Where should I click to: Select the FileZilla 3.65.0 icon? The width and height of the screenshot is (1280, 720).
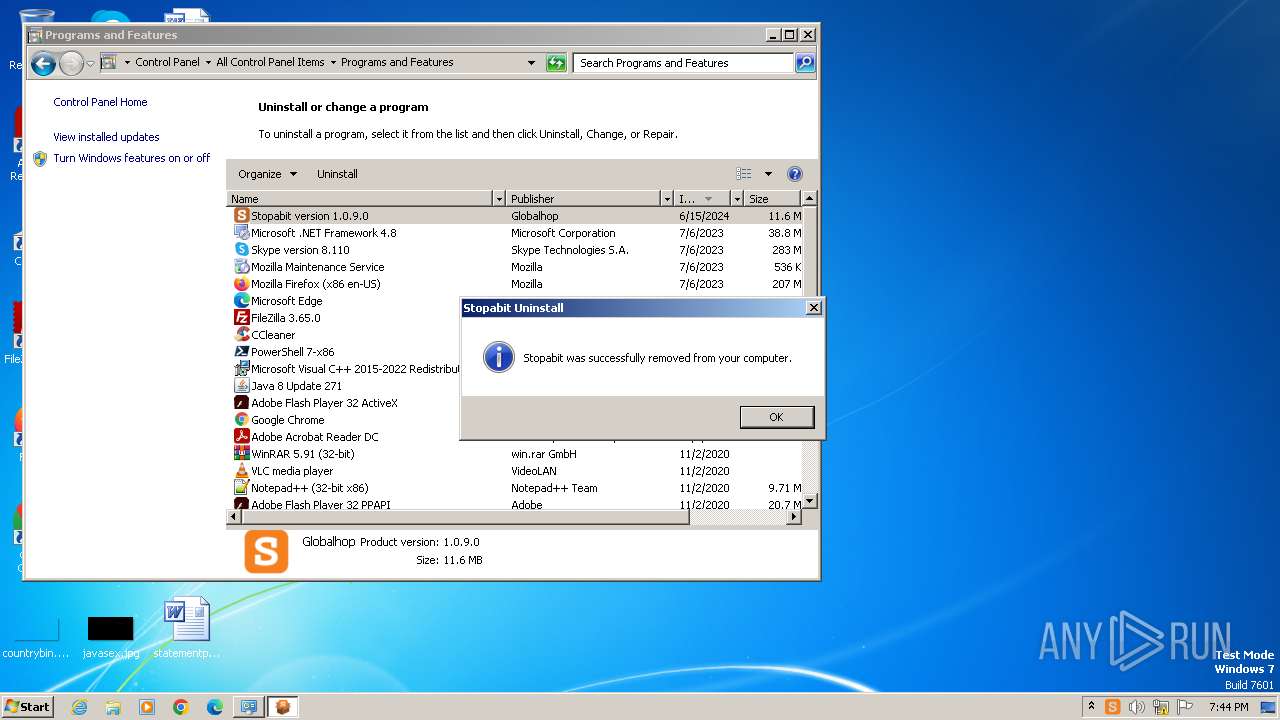click(241, 318)
